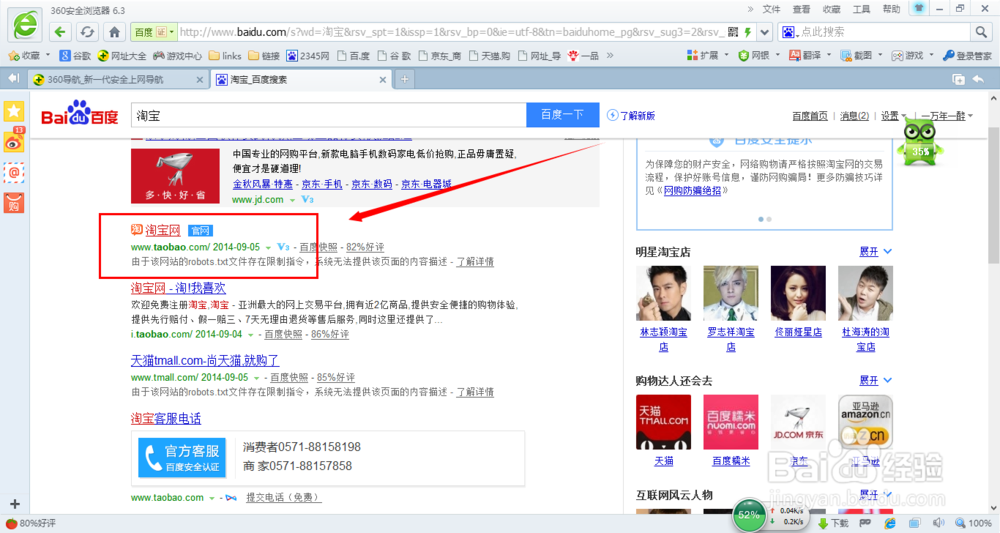Click the 52% memory accelerator ball
The image size is (1000, 533).
pos(749,515)
